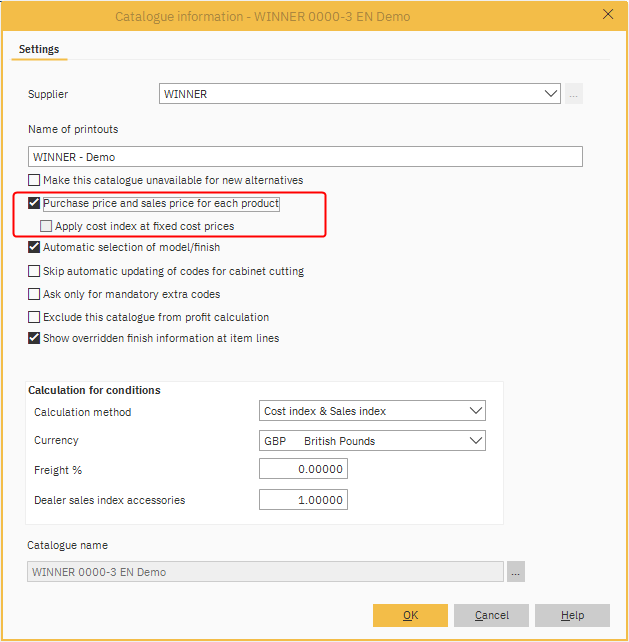The height and width of the screenshot is (642, 629).
Task: Close the Catalogue information dialog
Action: click(x=607, y=15)
